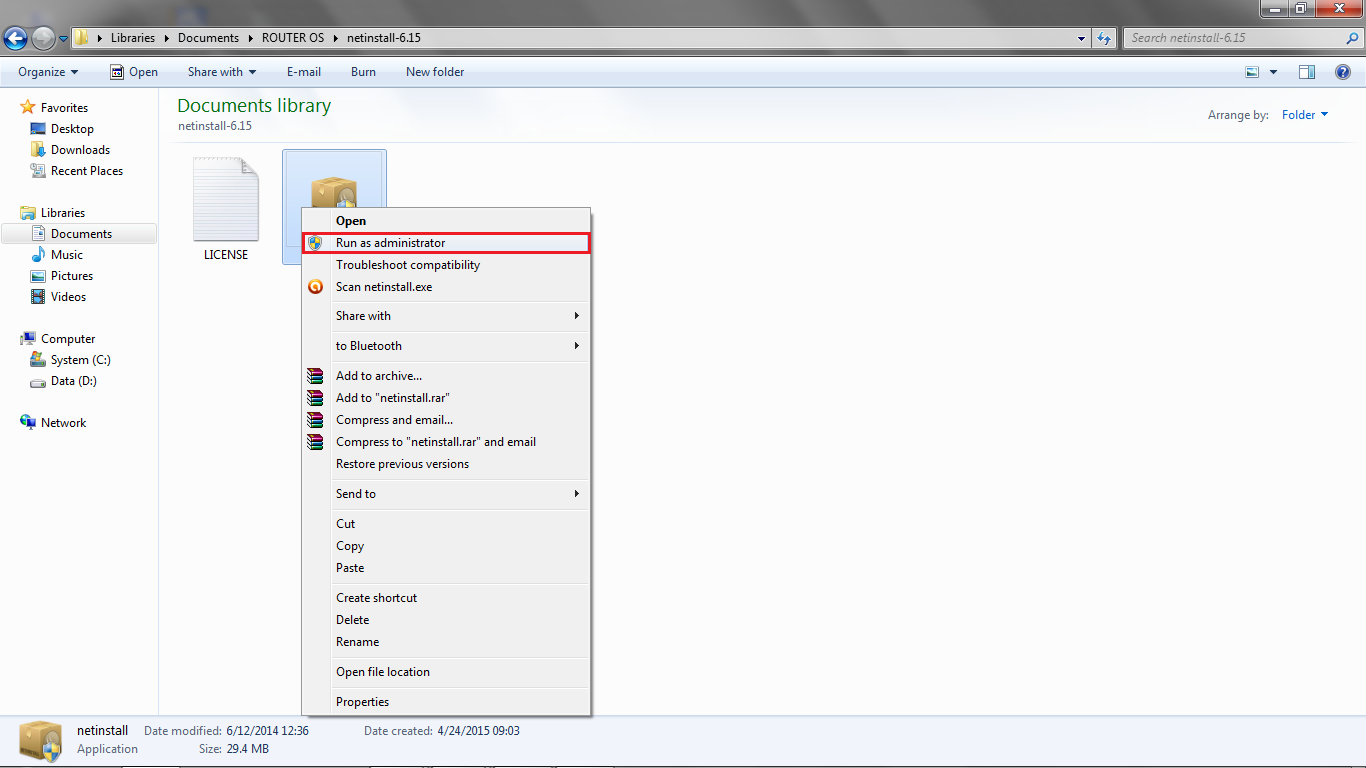The height and width of the screenshot is (768, 1366).
Task: Click the netinstall icon in the details pane
Action: tap(40, 739)
